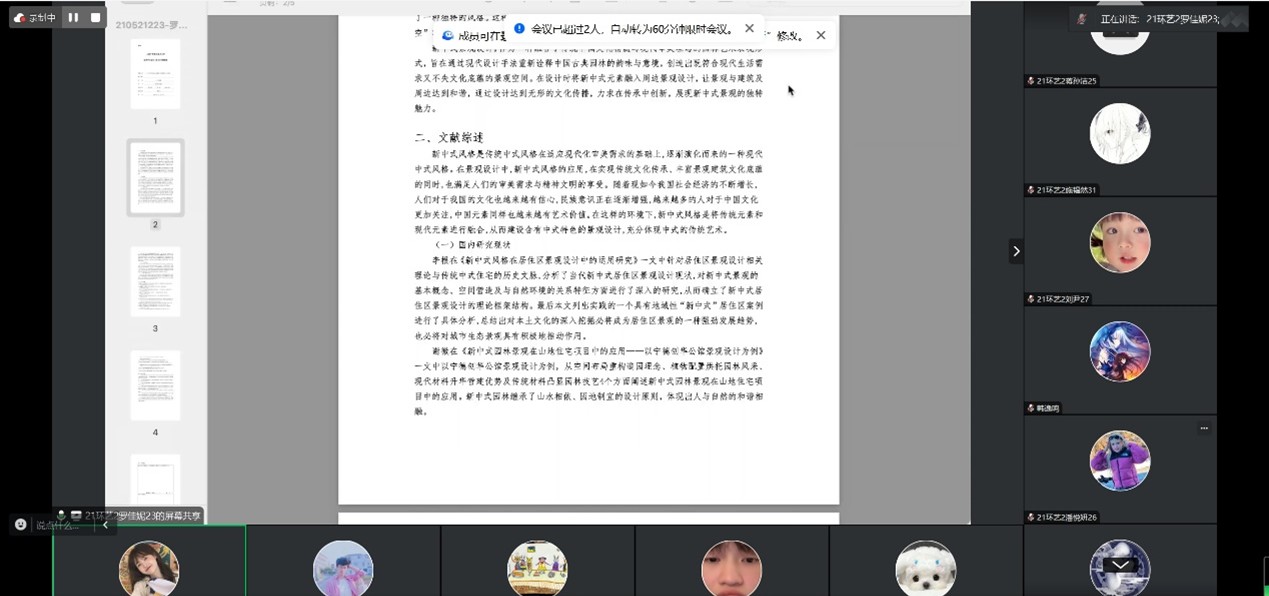Click screen share icon in sharing label

coord(75,515)
